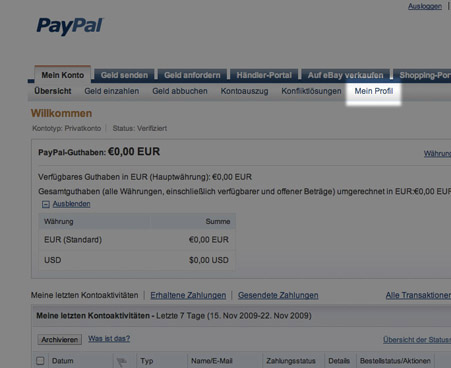
Task: Open the Mein Konto tab
Action: pyautogui.click(x=63, y=75)
